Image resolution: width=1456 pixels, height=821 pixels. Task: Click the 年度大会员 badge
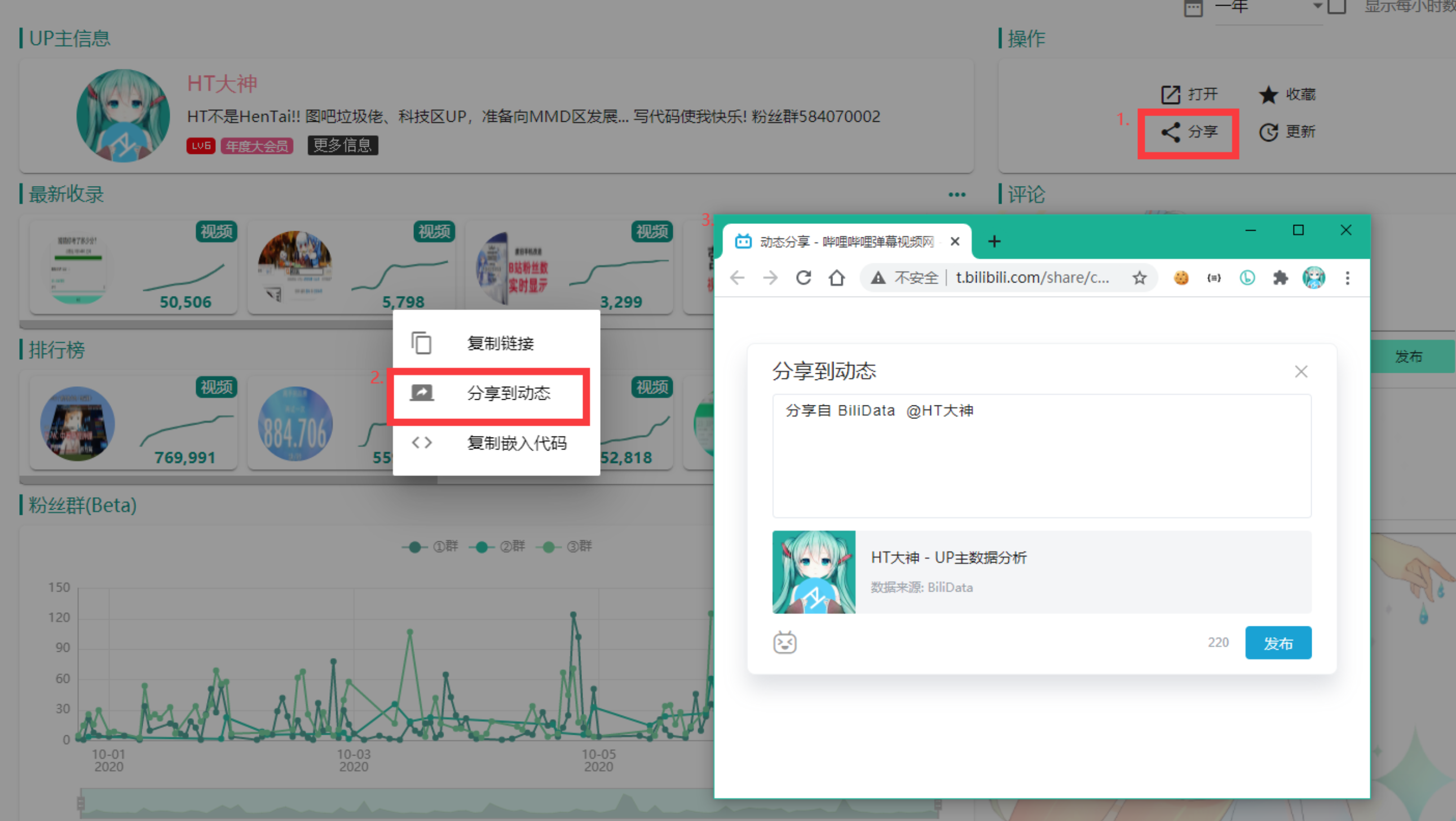pyautogui.click(x=257, y=146)
